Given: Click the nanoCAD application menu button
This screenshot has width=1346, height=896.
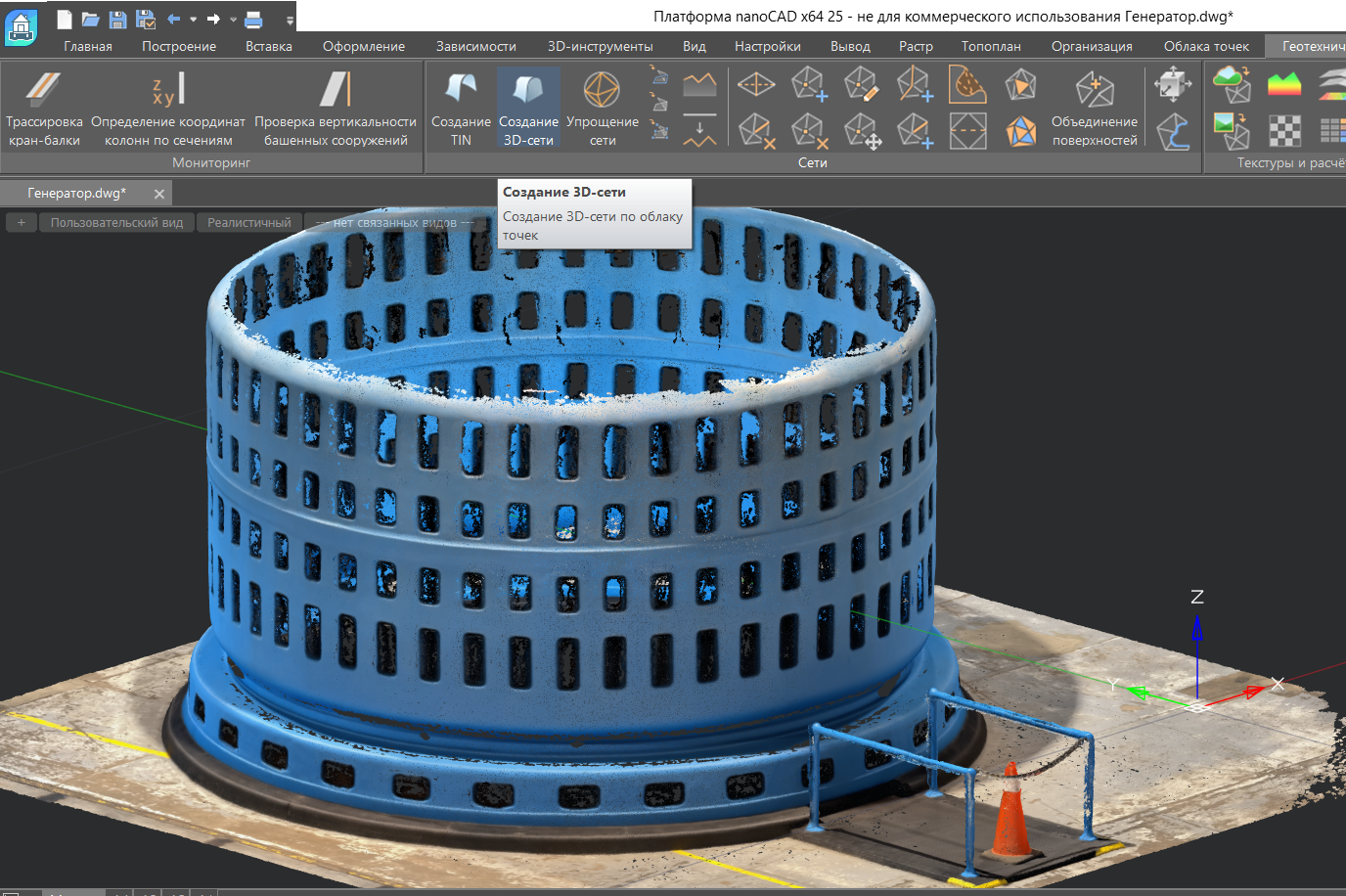Looking at the screenshot, I should tap(21, 26).
